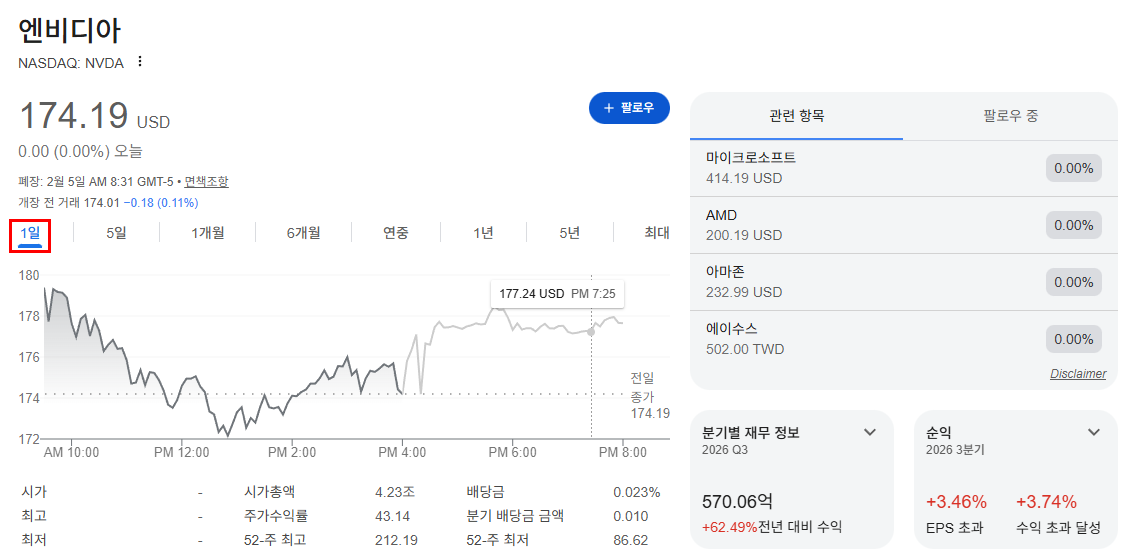Open the three-dot menu beside NASDAQ: NVDA
This screenshot has height=557, width=1130.
pos(140,62)
